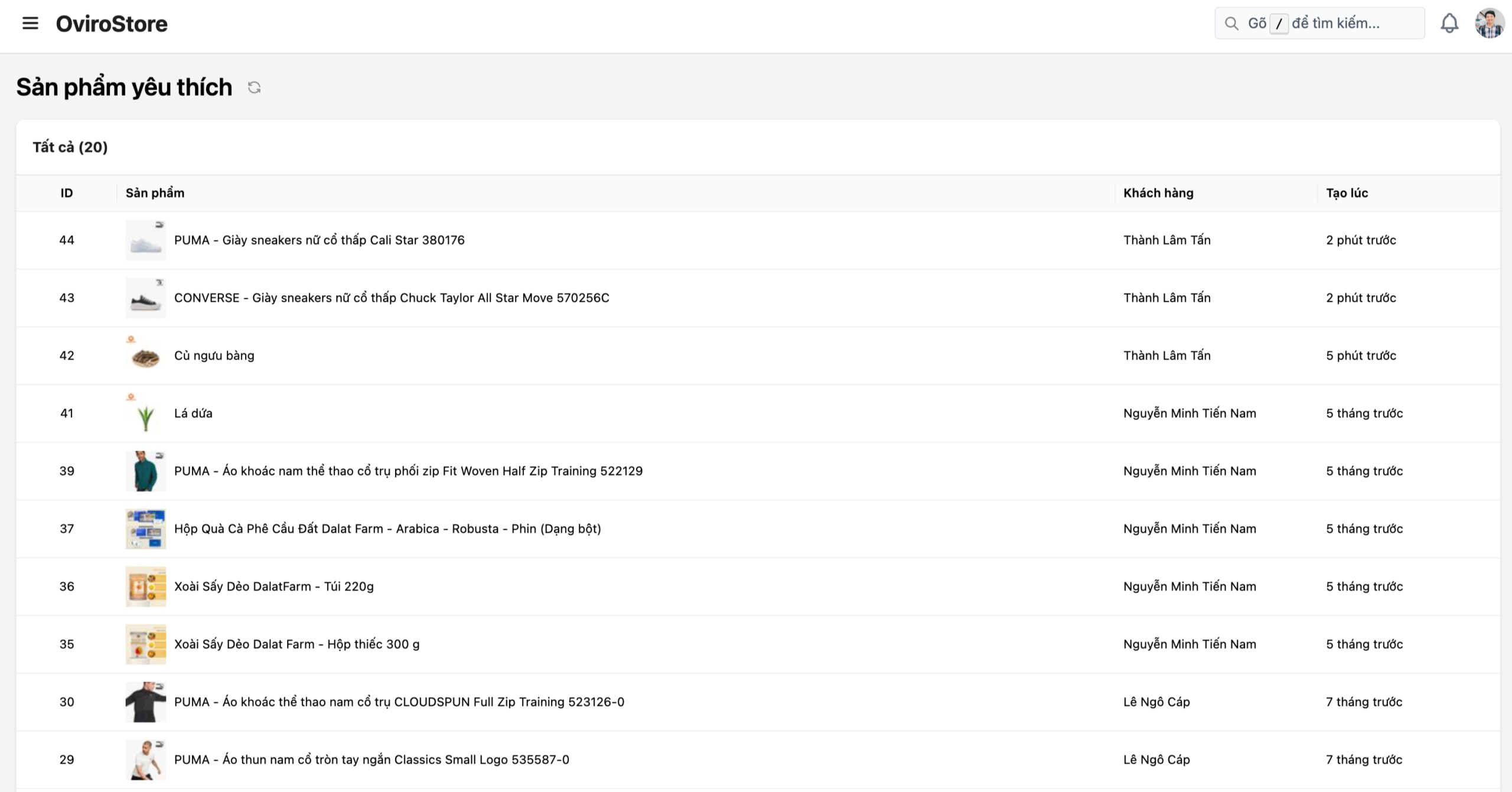The width and height of the screenshot is (1512, 792).
Task: Click the ID column header
Action: coord(67,193)
